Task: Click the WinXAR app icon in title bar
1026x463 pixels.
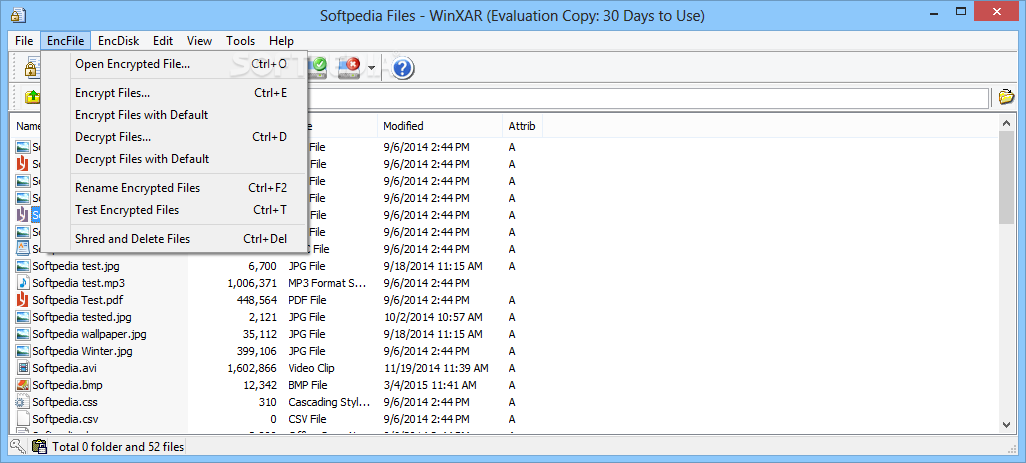Action: click(19, 14)
